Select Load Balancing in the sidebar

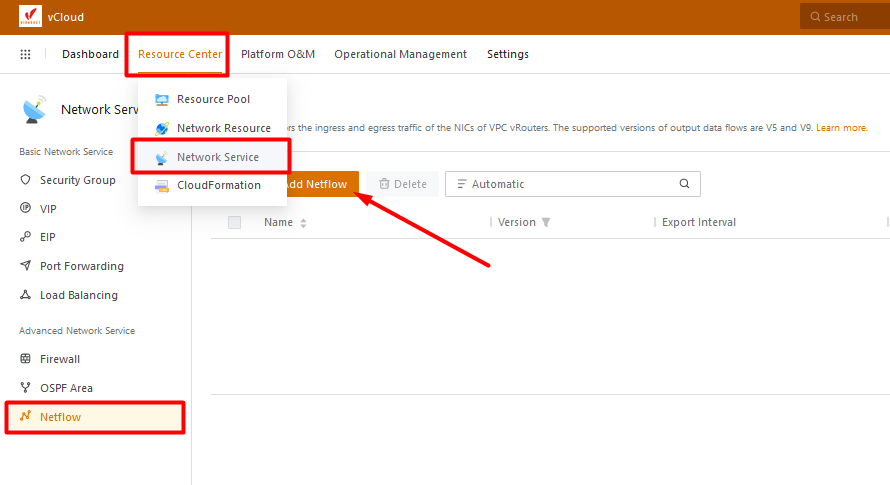(x=78, y=295)
